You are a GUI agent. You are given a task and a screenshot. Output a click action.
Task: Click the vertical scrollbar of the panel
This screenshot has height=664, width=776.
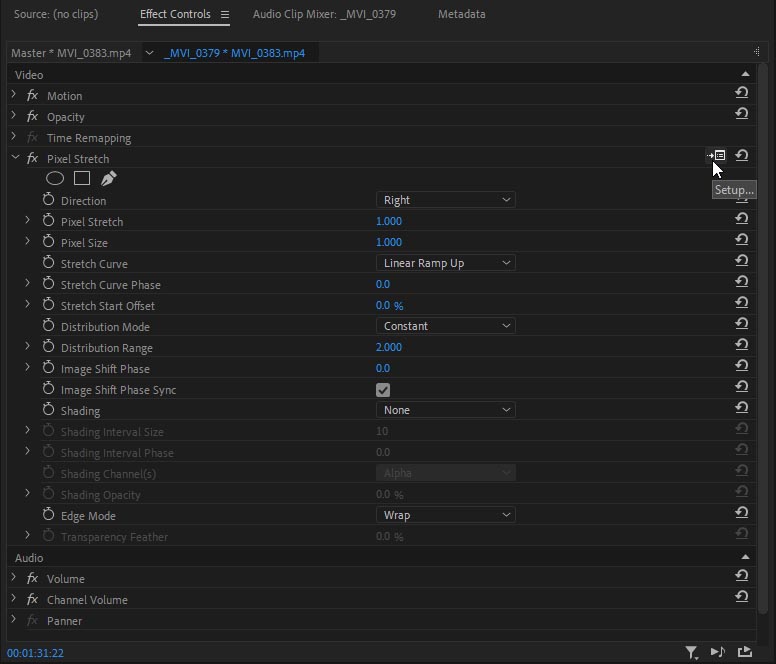click(x=763, y=341)
